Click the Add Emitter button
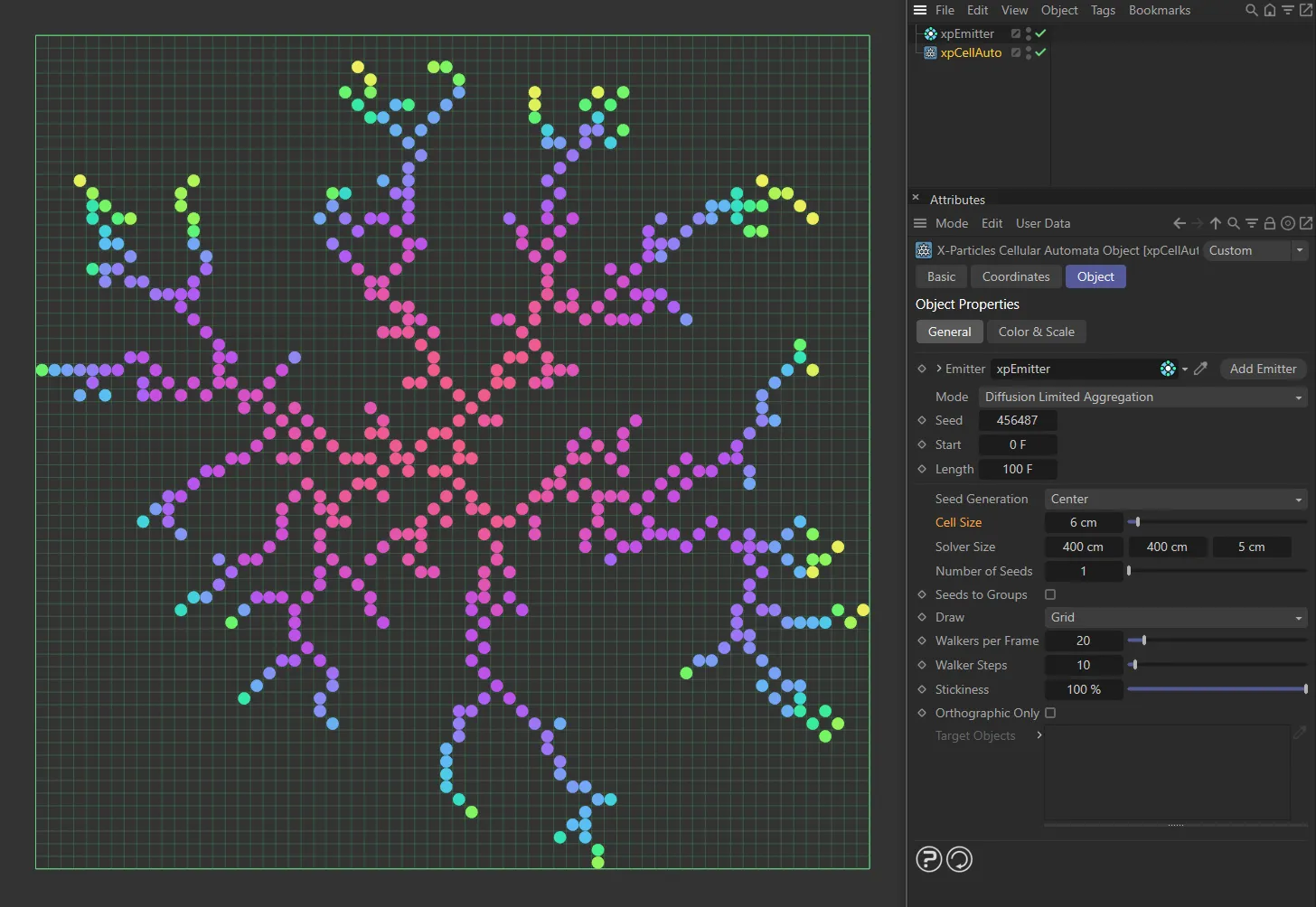Screen dimensions: 1316x907 (x=1263, y=369)
